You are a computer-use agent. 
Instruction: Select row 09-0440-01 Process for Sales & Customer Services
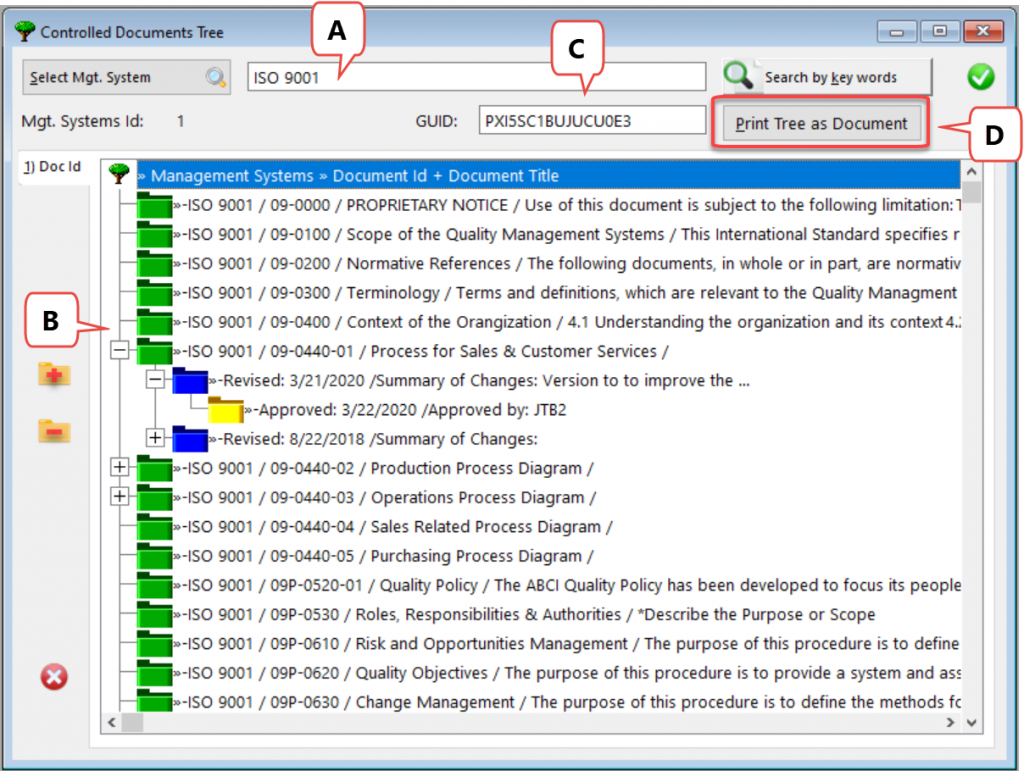click(x=422, y=351)
